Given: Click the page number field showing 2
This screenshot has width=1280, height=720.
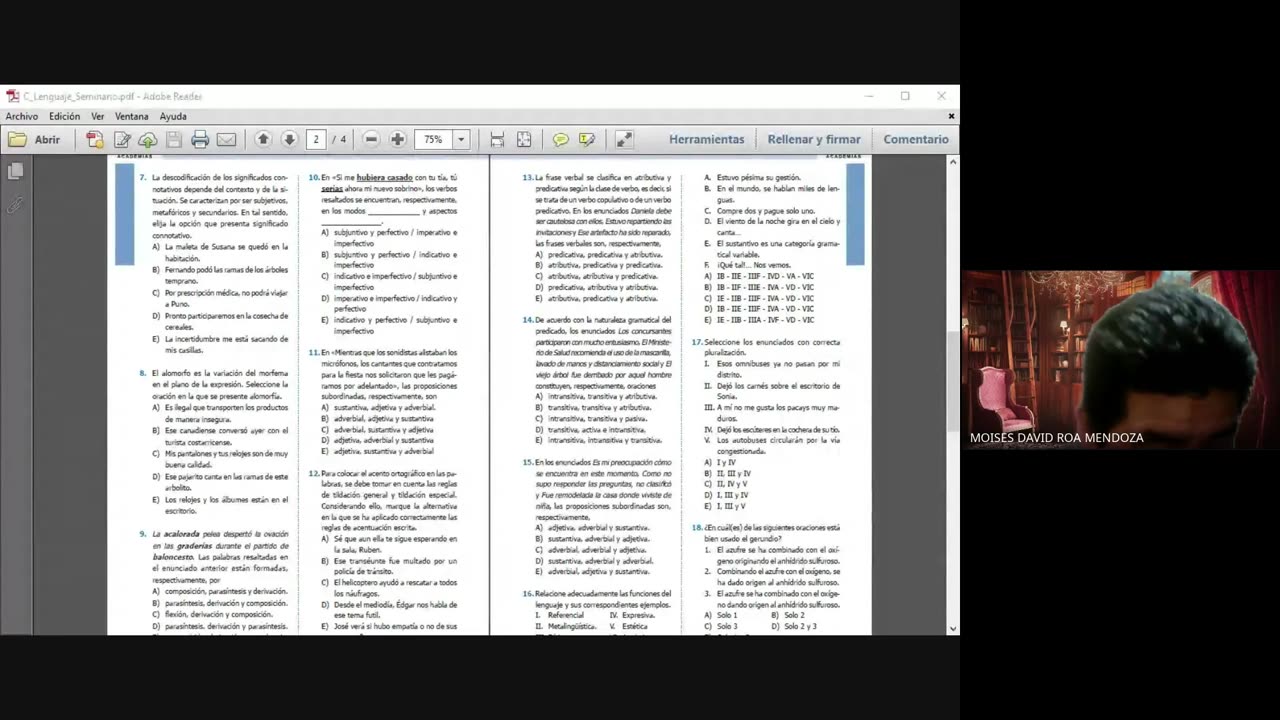Looking at the screenshot, I should click(316, 140).
